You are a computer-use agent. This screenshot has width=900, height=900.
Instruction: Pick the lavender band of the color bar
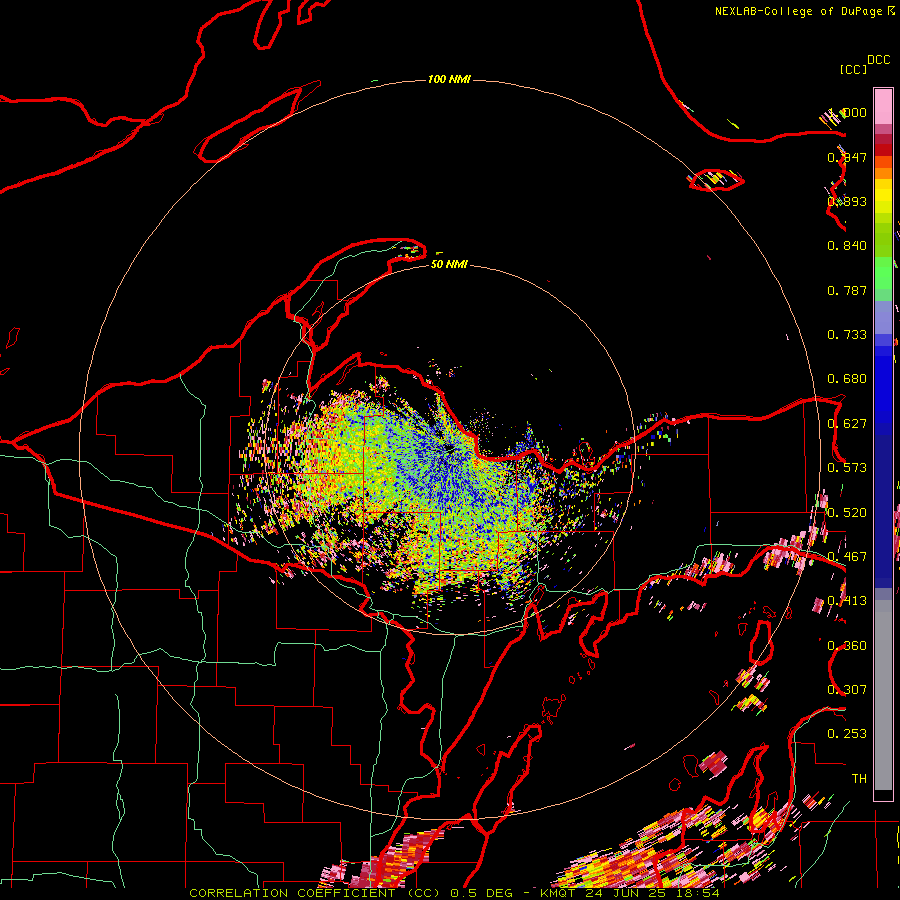[x=883, y=317]
